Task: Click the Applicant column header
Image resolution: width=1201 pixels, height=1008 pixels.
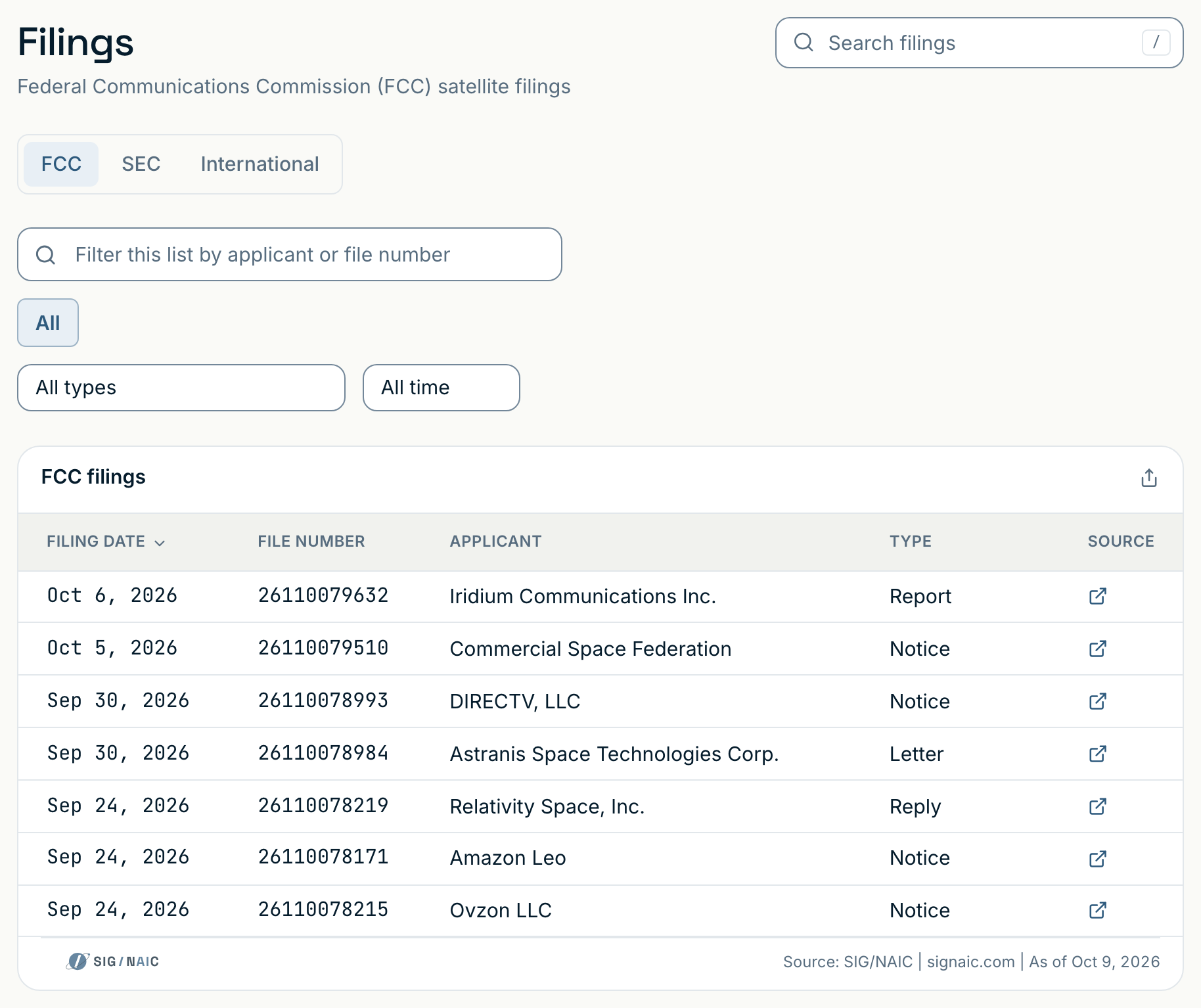Action: (495, 541)
